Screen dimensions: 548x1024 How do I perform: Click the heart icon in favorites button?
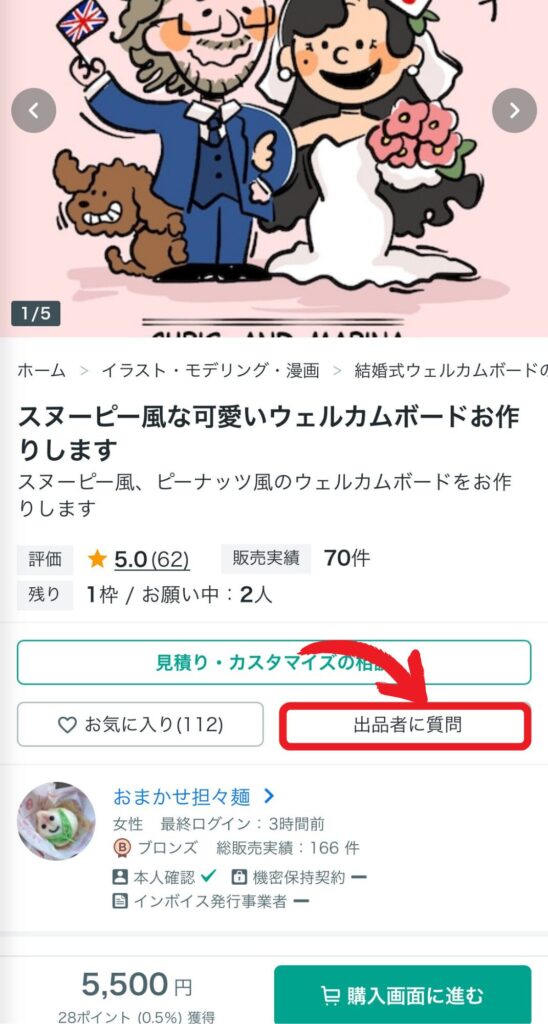(x=67, y=724)
